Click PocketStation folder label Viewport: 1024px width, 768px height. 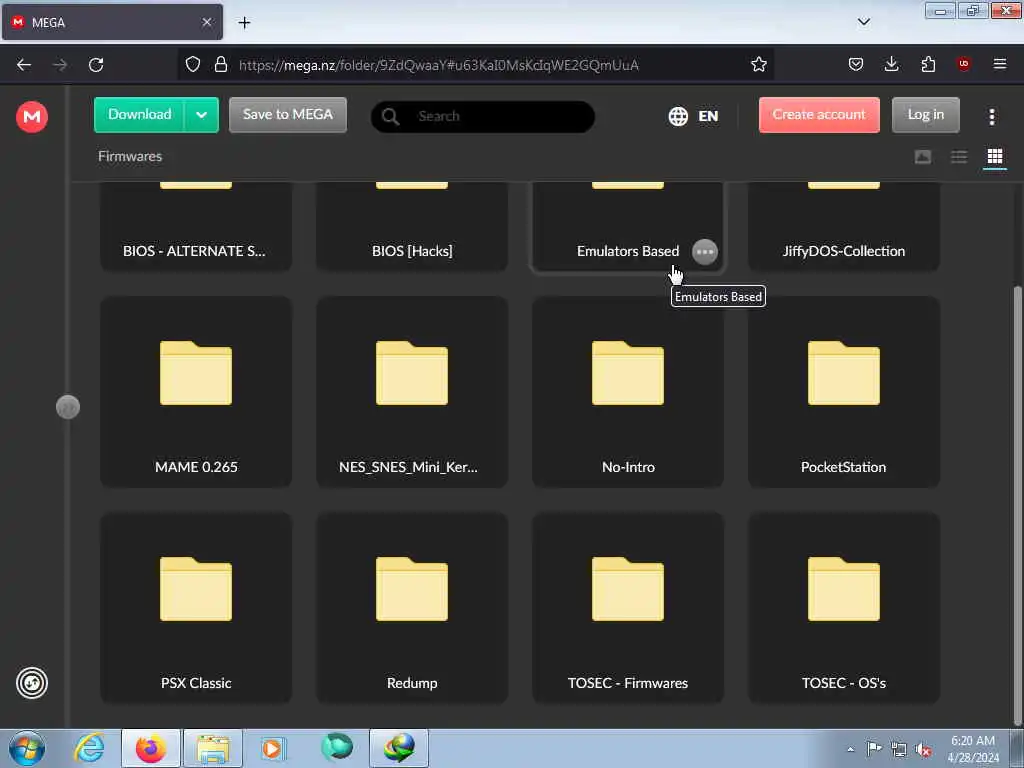[x=844, y=467]
